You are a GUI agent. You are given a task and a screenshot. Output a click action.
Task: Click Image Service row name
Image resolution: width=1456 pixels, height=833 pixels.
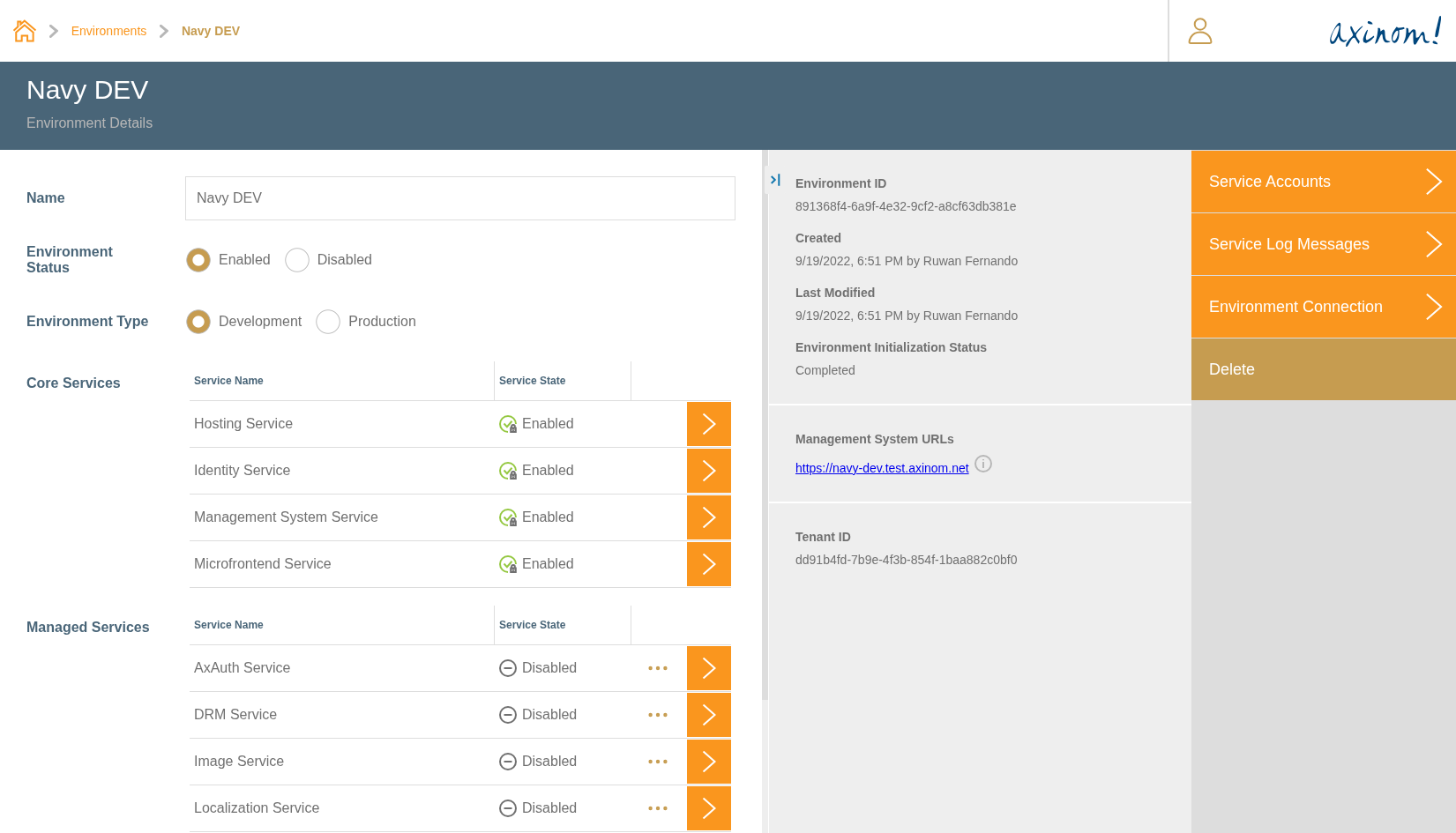(239, 762)
